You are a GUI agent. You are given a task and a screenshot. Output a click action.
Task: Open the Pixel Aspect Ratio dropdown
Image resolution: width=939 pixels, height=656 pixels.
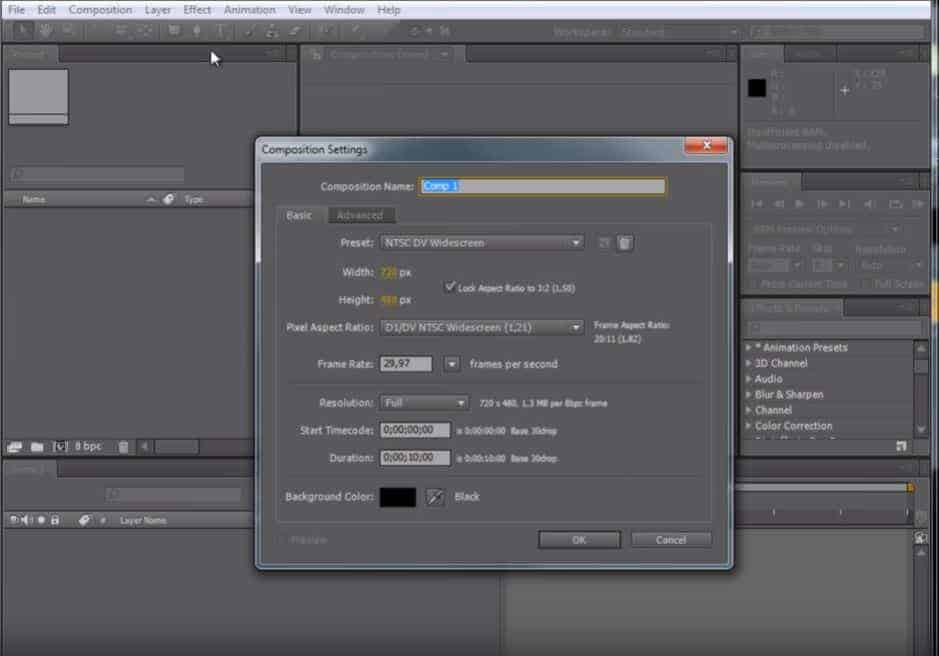[x=481, y=327]
